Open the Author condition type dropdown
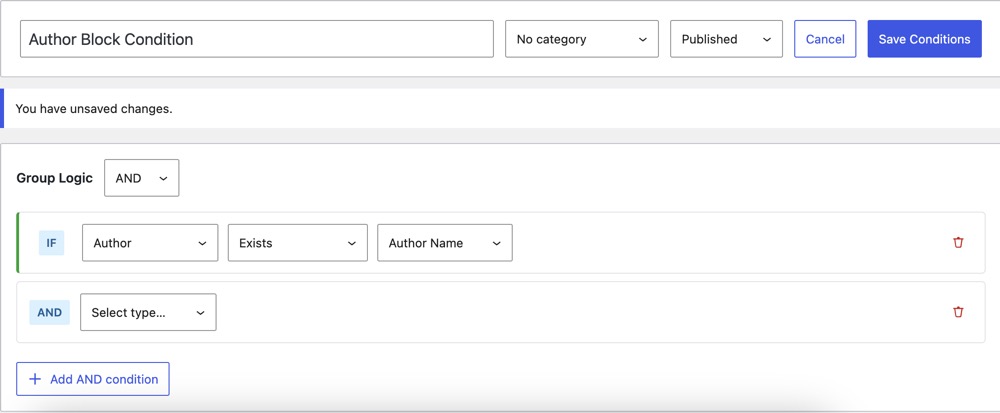Viewport: 1000px width, 413px height. pos(150,243)
